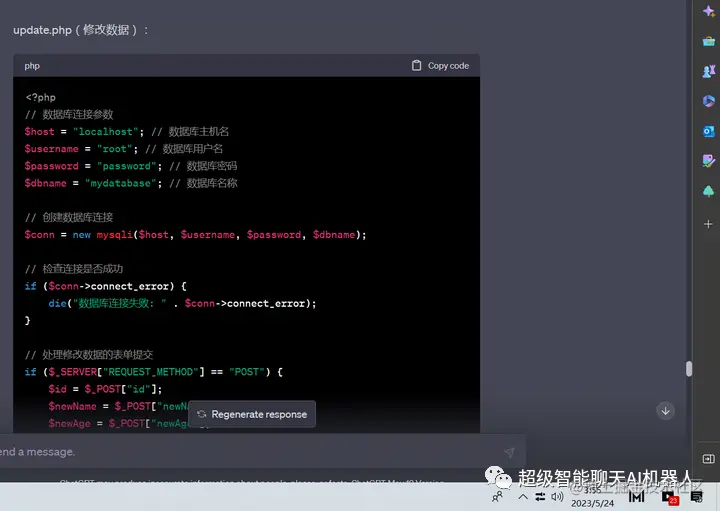The width and height of the screenshot is (720, 511).
Task: Click the circular arrow icon in Regenerate button
Action: click(x=201, y=414)
